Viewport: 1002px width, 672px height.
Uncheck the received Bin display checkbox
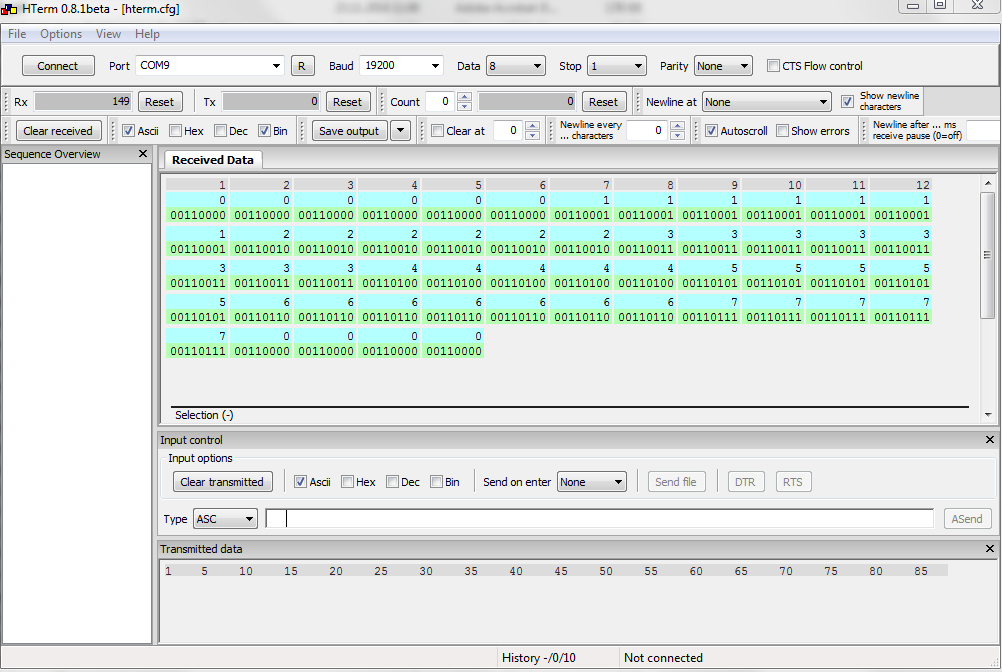(x=265, y=131)
